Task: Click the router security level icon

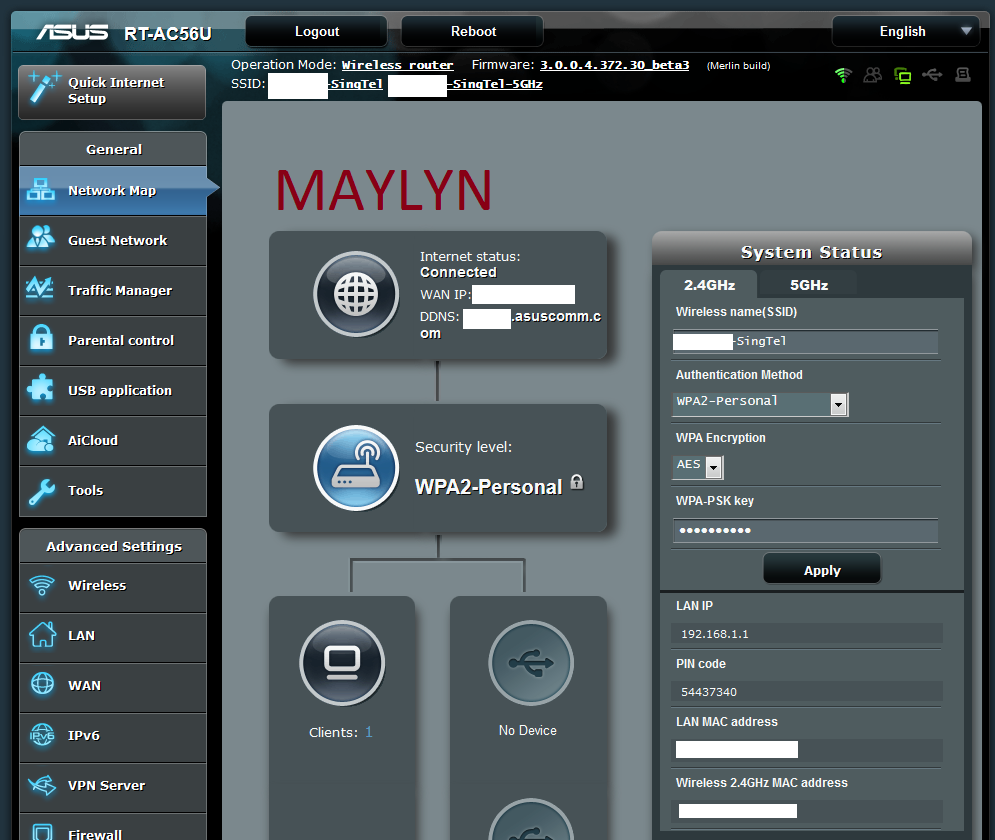Action: pos(356,468)
